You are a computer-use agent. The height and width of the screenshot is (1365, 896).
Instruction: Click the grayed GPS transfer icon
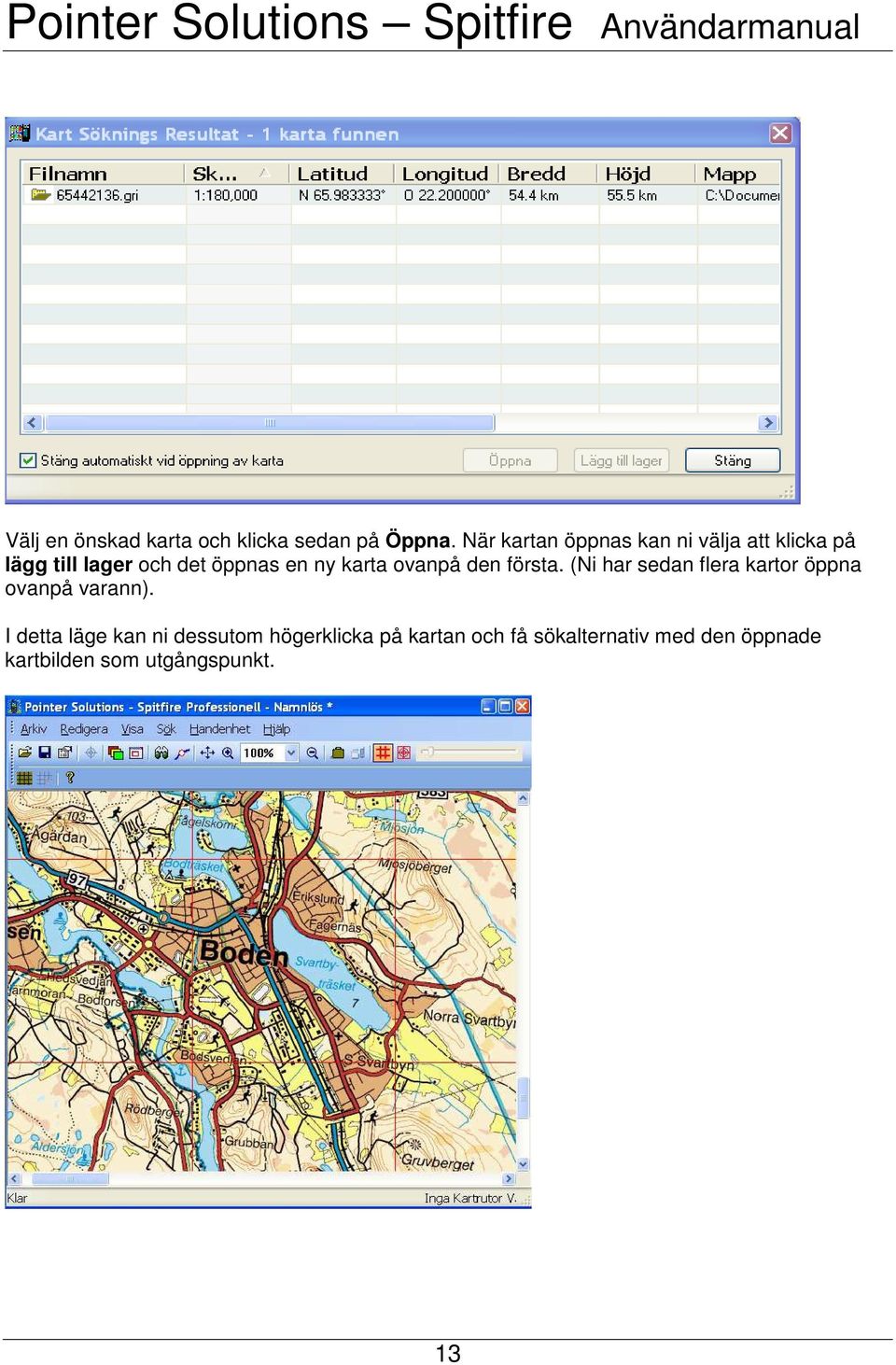click(357, 753)
